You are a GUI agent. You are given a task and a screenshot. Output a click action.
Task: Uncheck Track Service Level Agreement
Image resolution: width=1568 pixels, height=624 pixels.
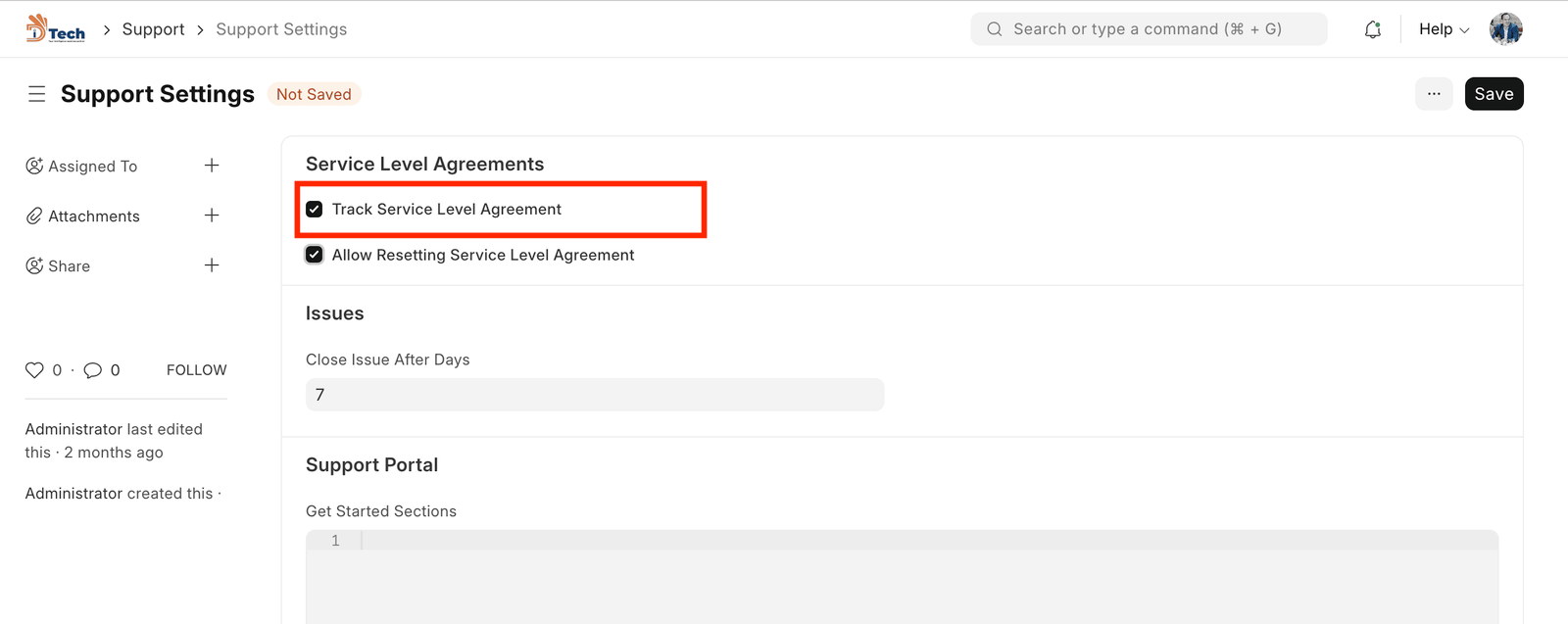(x=315, y=210)
